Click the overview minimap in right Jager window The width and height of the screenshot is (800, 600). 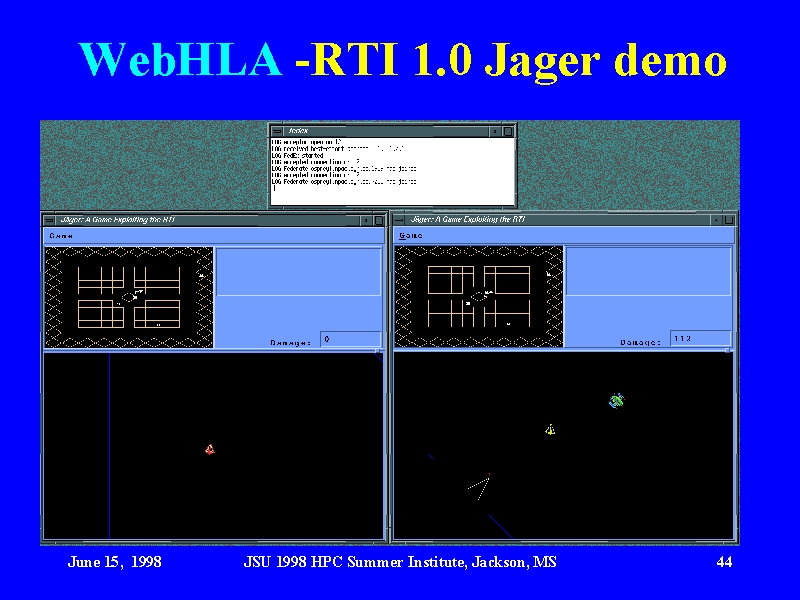[x=479, y=296]
